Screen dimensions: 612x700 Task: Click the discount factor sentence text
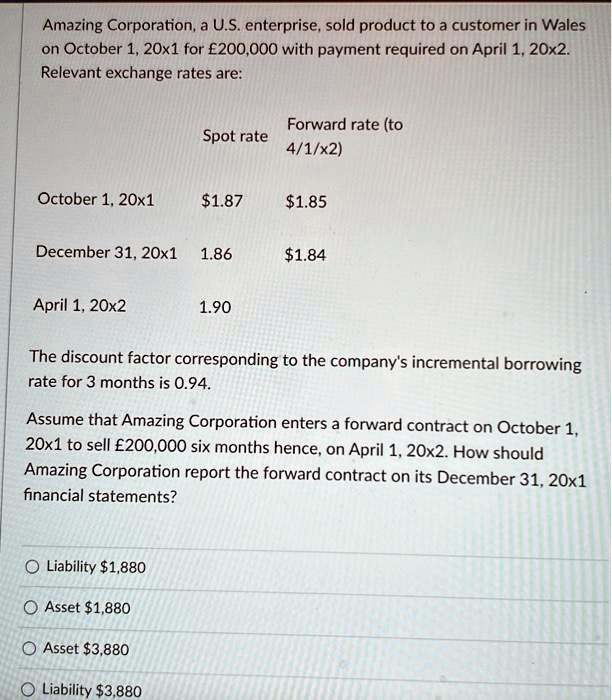305,370
